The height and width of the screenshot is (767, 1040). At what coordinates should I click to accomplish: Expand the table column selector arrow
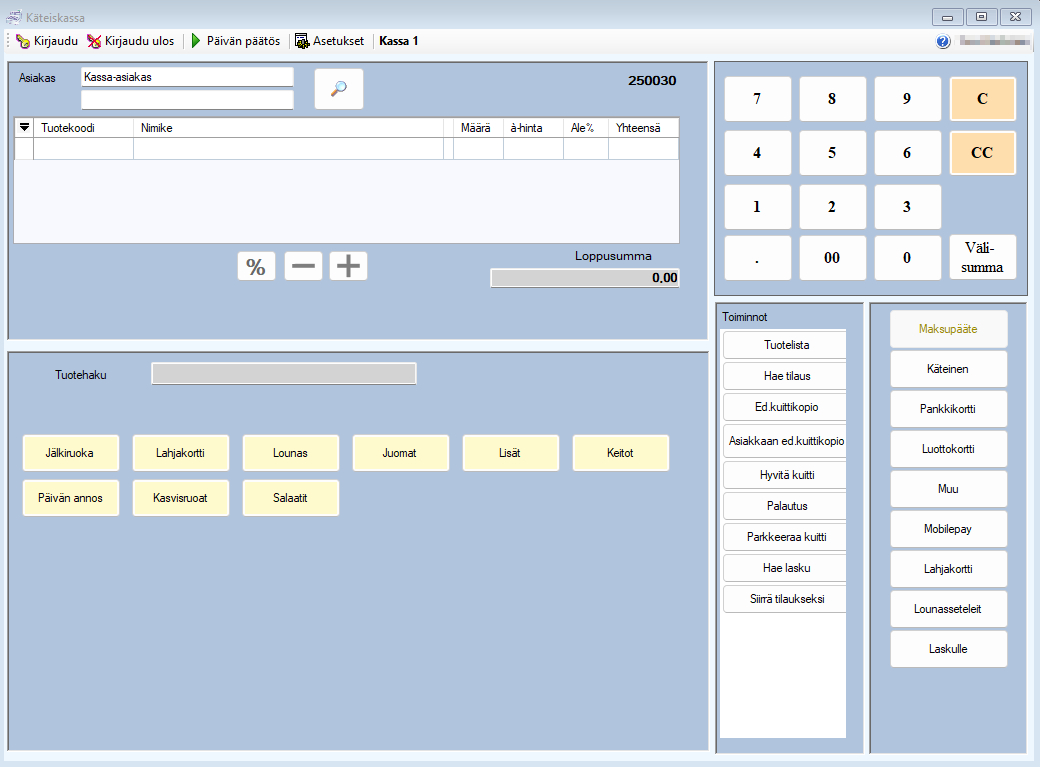(x=25, y=127)
